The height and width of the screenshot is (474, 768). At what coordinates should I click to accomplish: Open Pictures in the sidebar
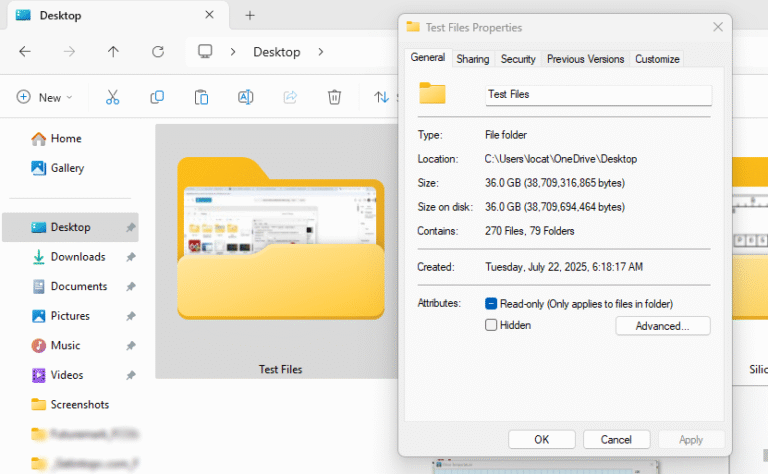click(x=70, y=316)
